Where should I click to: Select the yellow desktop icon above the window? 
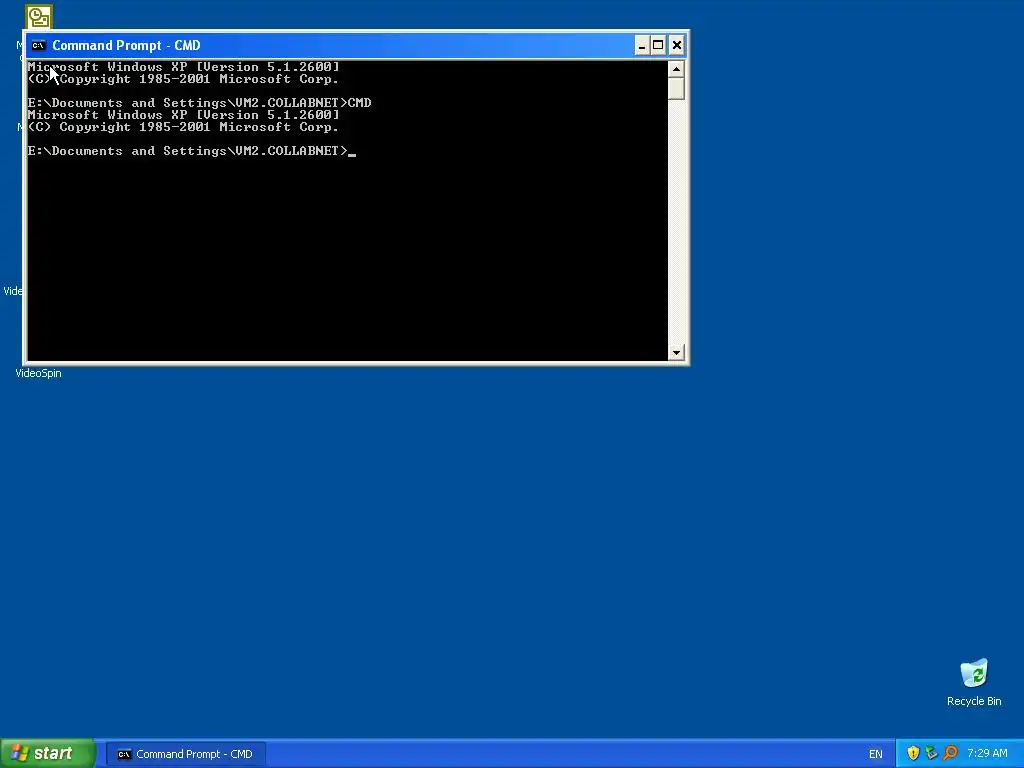click(39, 16)
